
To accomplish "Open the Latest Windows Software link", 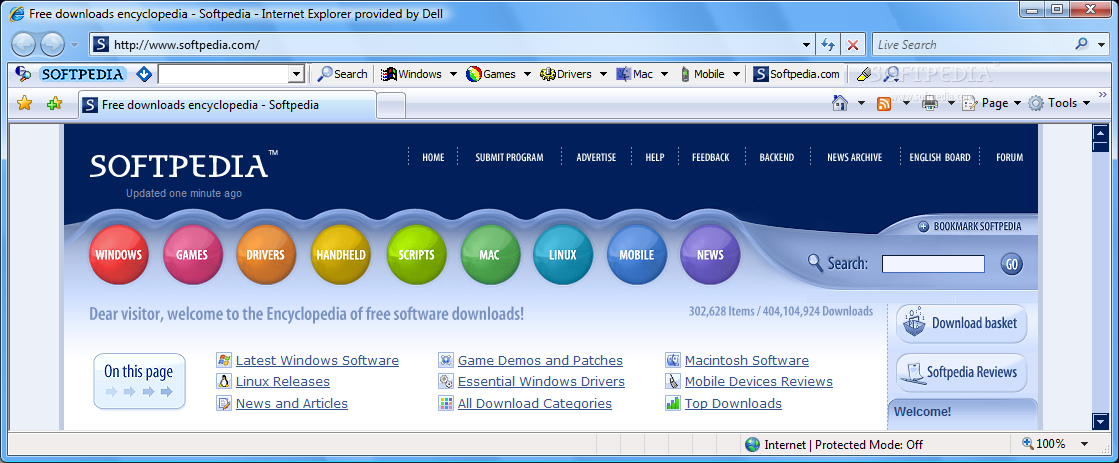I will click(317, 360).
